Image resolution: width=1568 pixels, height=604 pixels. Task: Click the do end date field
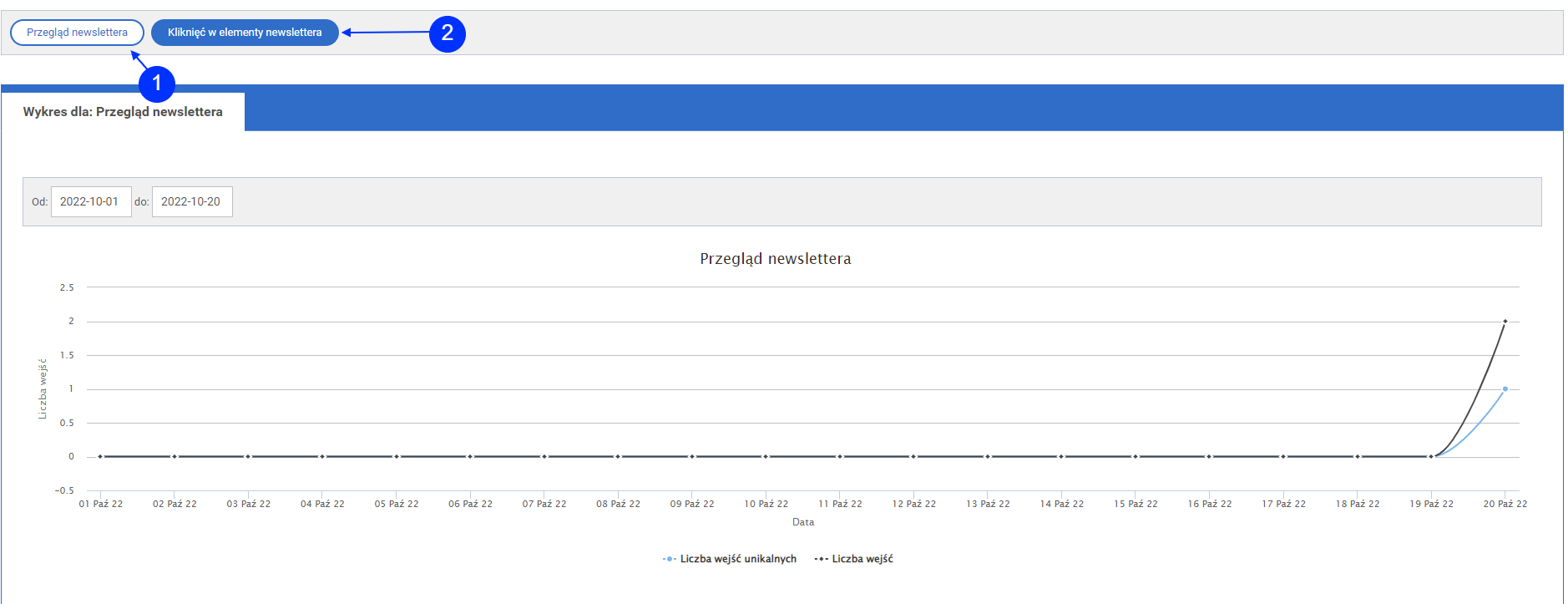(x=192, y=201)
